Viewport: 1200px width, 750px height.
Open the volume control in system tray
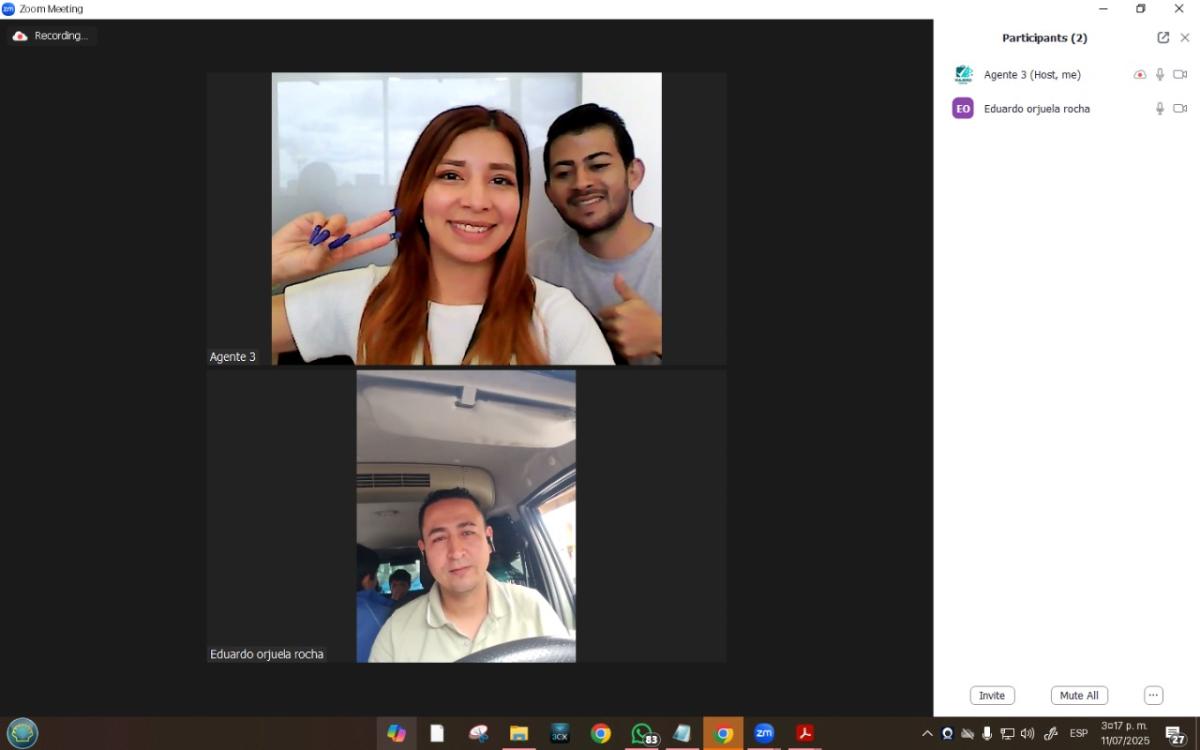(x=1027, y=734)
